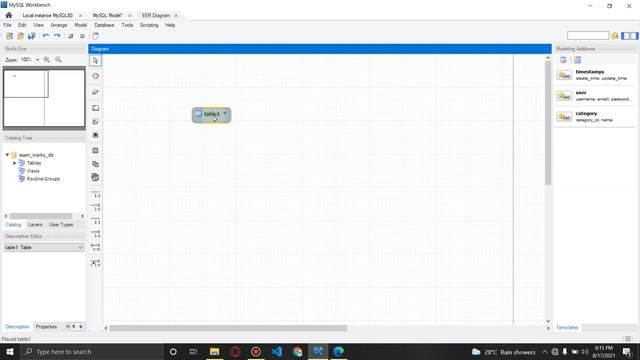Open the Zoom percentage dropdown
Image resolution: width=640 pixels, height=360 pixels.
click(38, 60)
